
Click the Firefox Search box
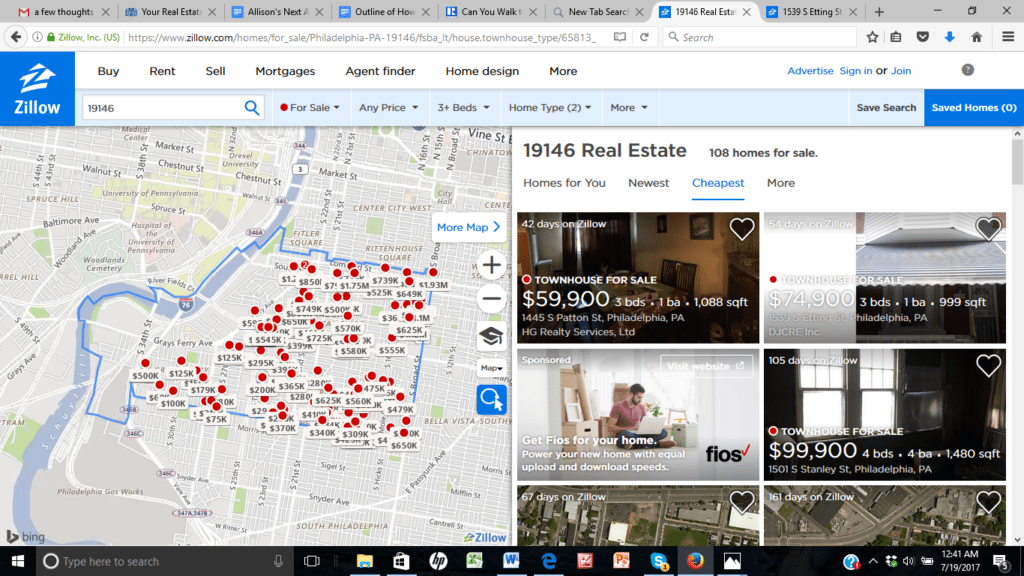[760, 37]
